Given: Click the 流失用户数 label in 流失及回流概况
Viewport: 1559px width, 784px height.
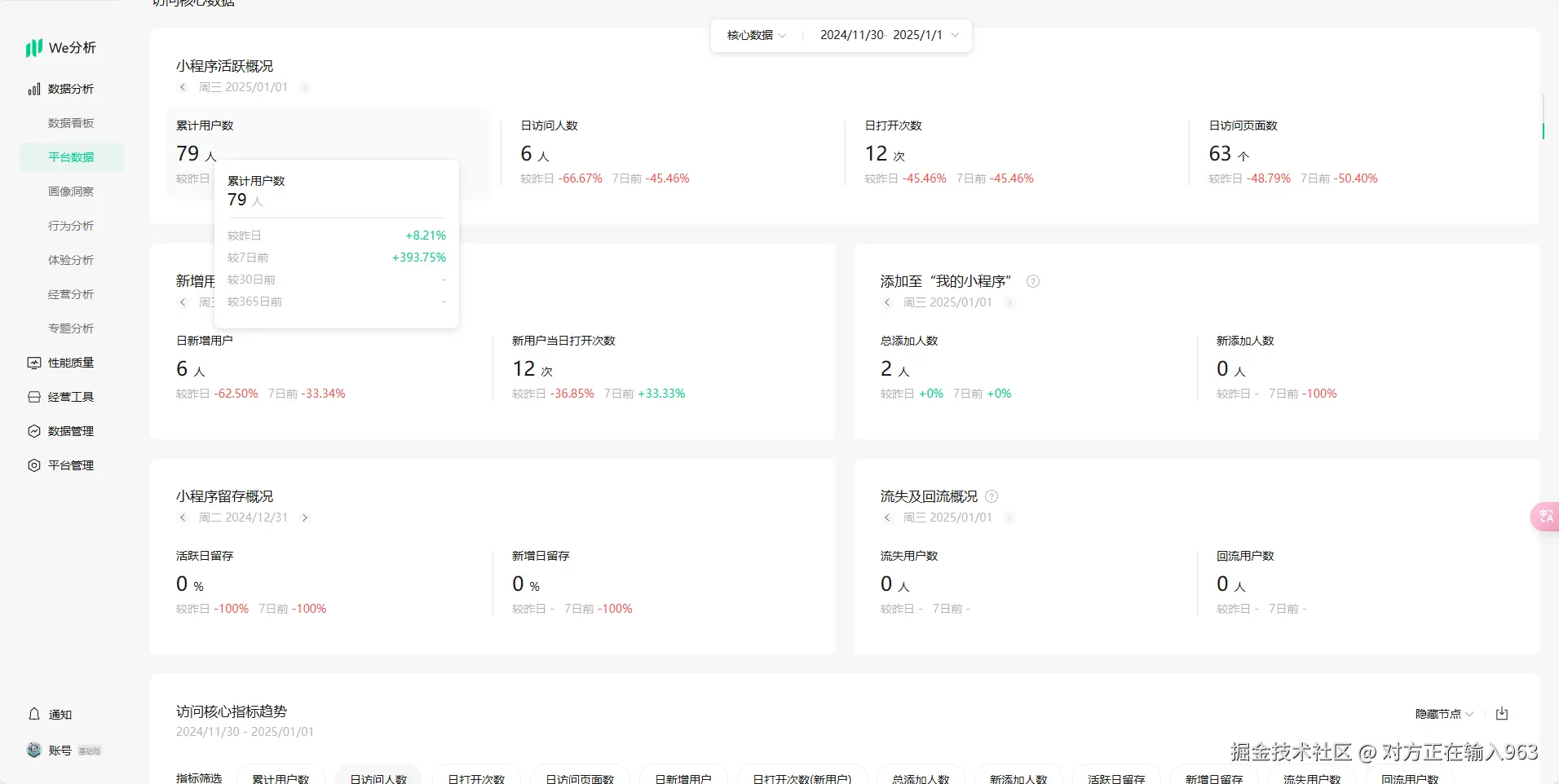Looking at the screenshot, I should pyautogui.click(x=909, y=556).
